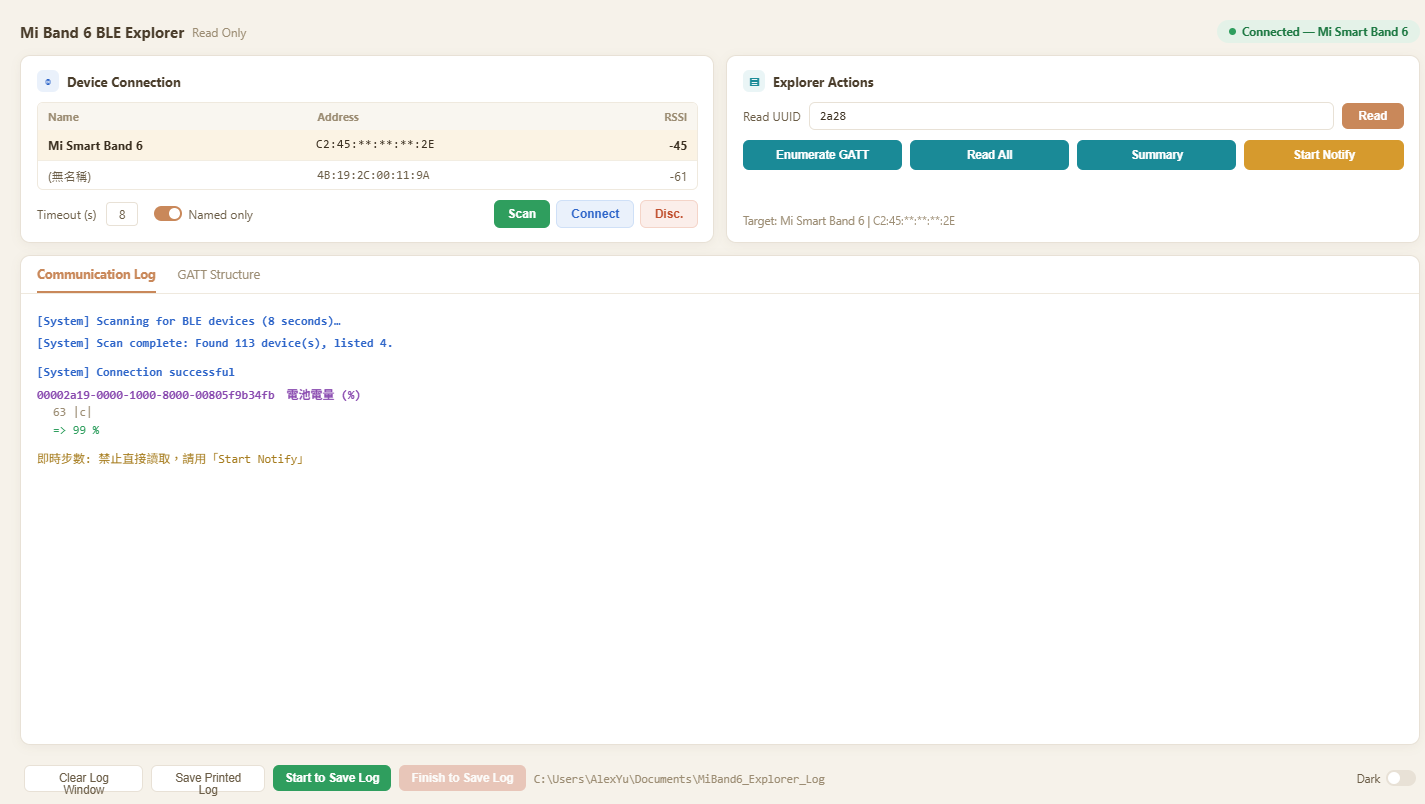1425x804 pixels.
Task: Click the Read All button
Action: point(989,155)
